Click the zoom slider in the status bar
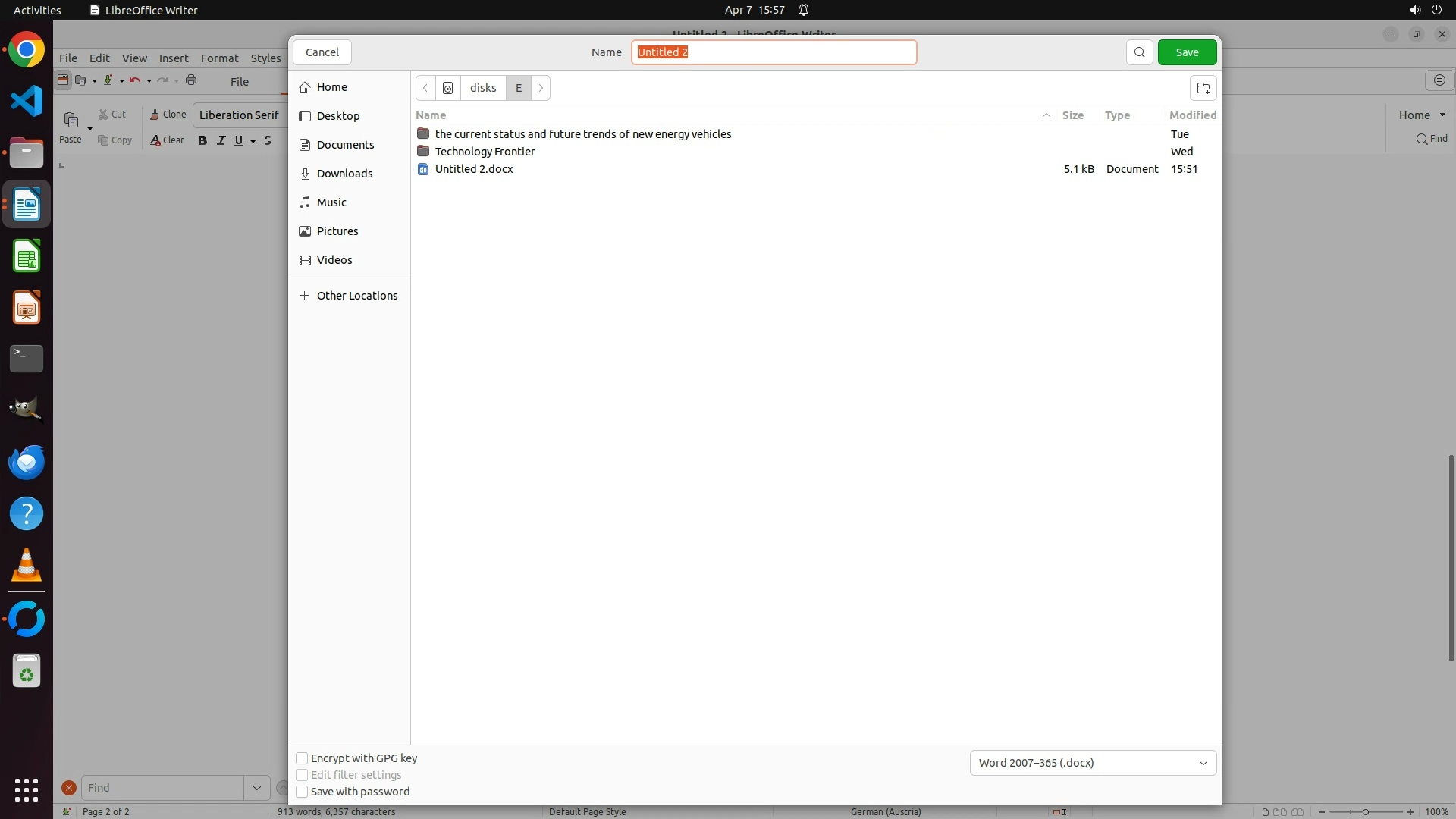The height and width of the screenshot is (819, 1456). [x=1365, y=812]
